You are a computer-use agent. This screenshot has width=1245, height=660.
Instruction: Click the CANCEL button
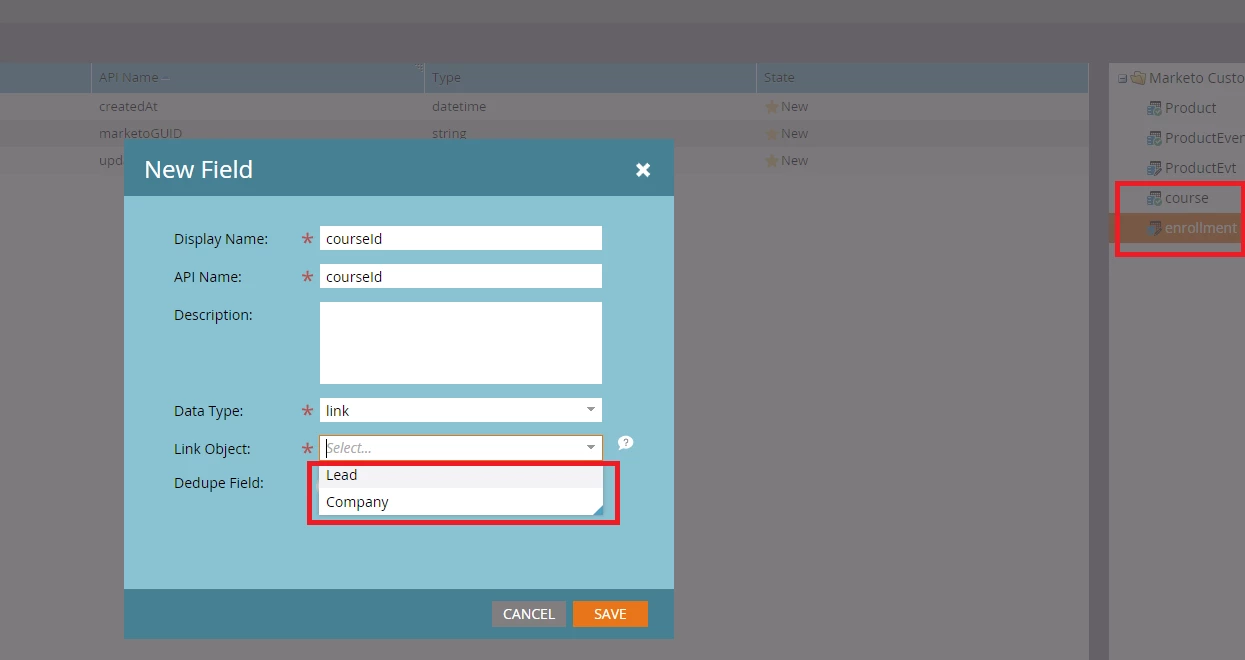tap(529, 614)
